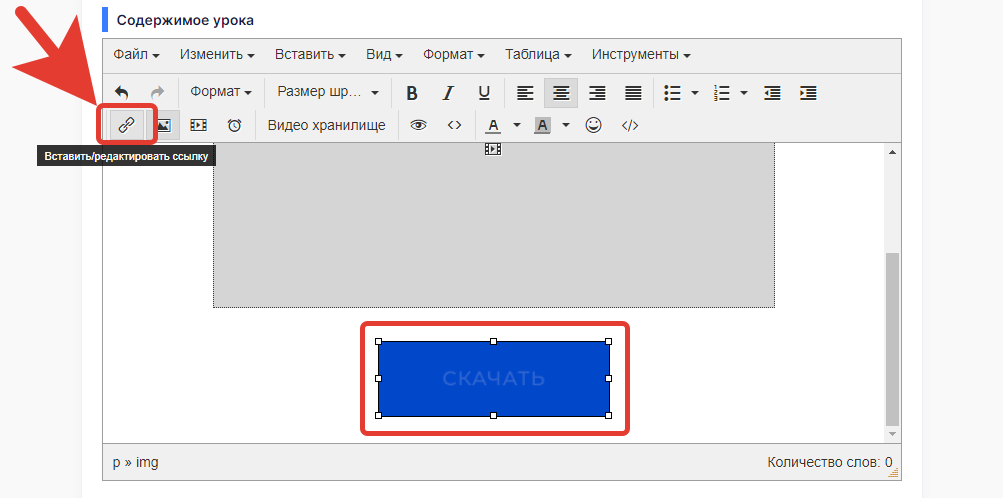Click the source code </> icon
This screenshot has height=498, width=1003.
pos(630,125)
